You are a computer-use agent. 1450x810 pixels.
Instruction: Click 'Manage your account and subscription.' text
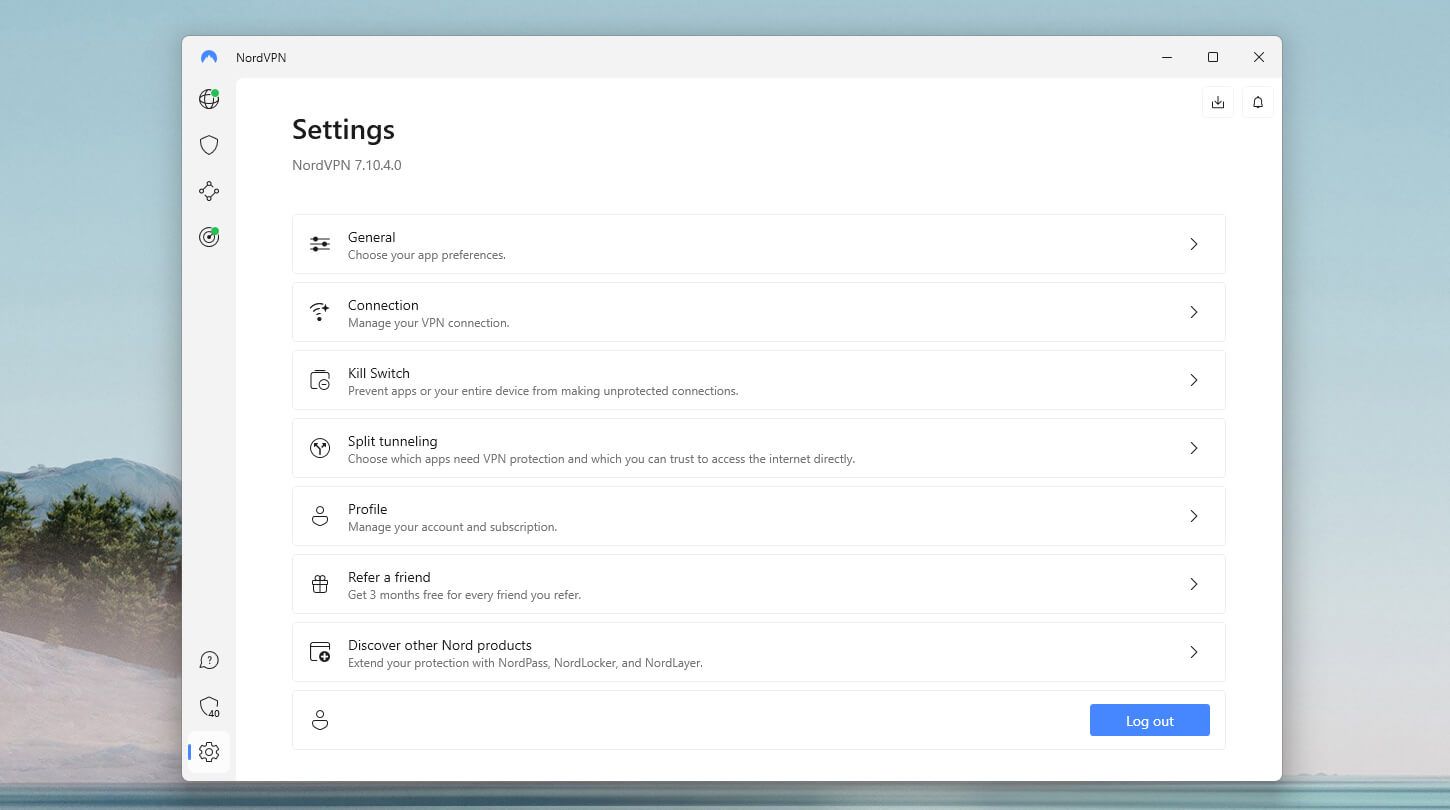point(453,527)
